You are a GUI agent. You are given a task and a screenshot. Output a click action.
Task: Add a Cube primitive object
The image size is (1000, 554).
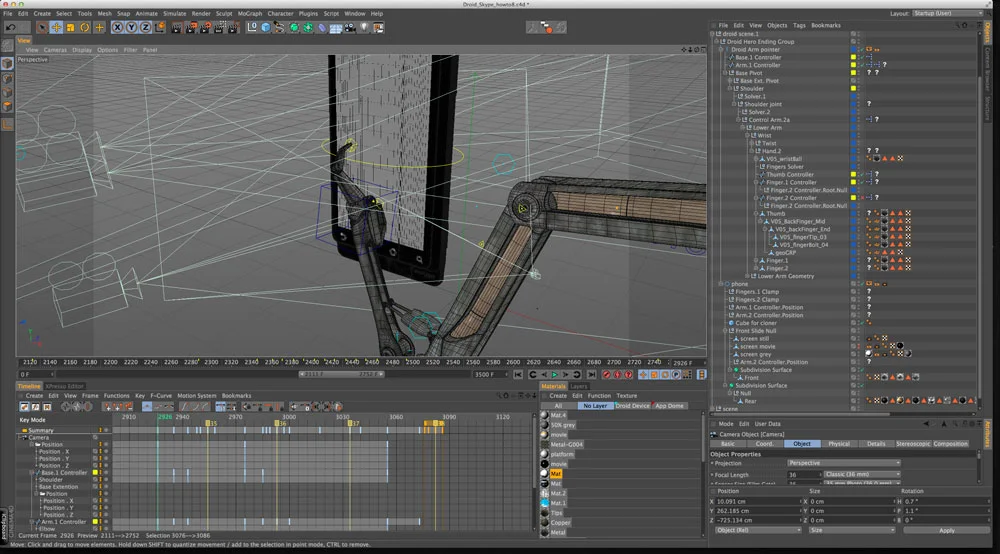point(266,27)
